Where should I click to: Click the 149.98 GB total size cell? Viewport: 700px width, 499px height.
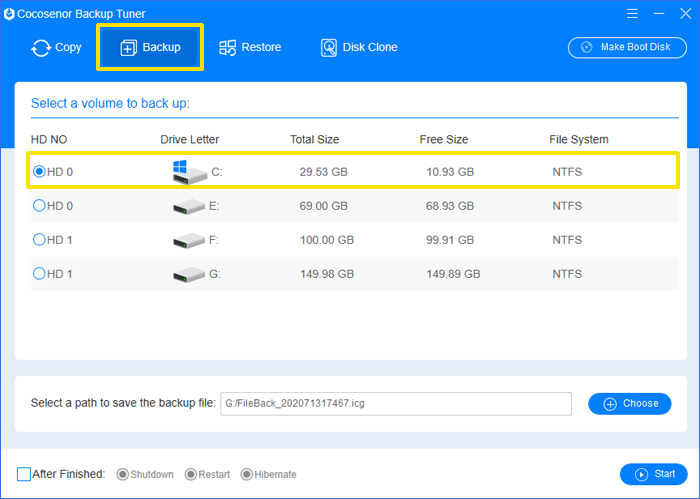tap(327, 274)
